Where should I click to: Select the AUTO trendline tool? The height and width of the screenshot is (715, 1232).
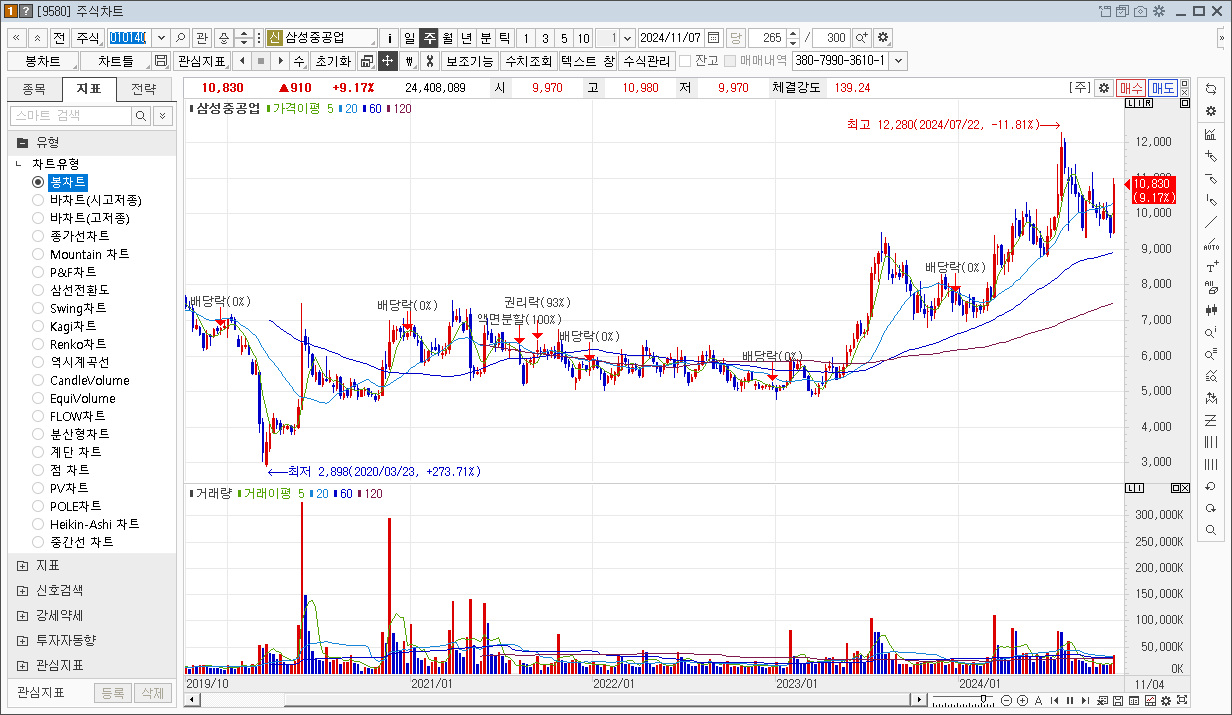[x=1211, y=244]
